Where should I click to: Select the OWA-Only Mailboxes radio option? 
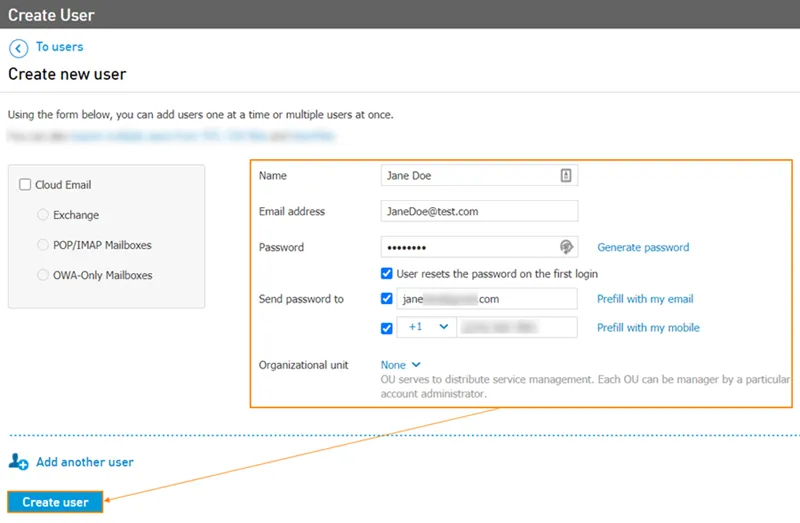[x=43, y=275]
